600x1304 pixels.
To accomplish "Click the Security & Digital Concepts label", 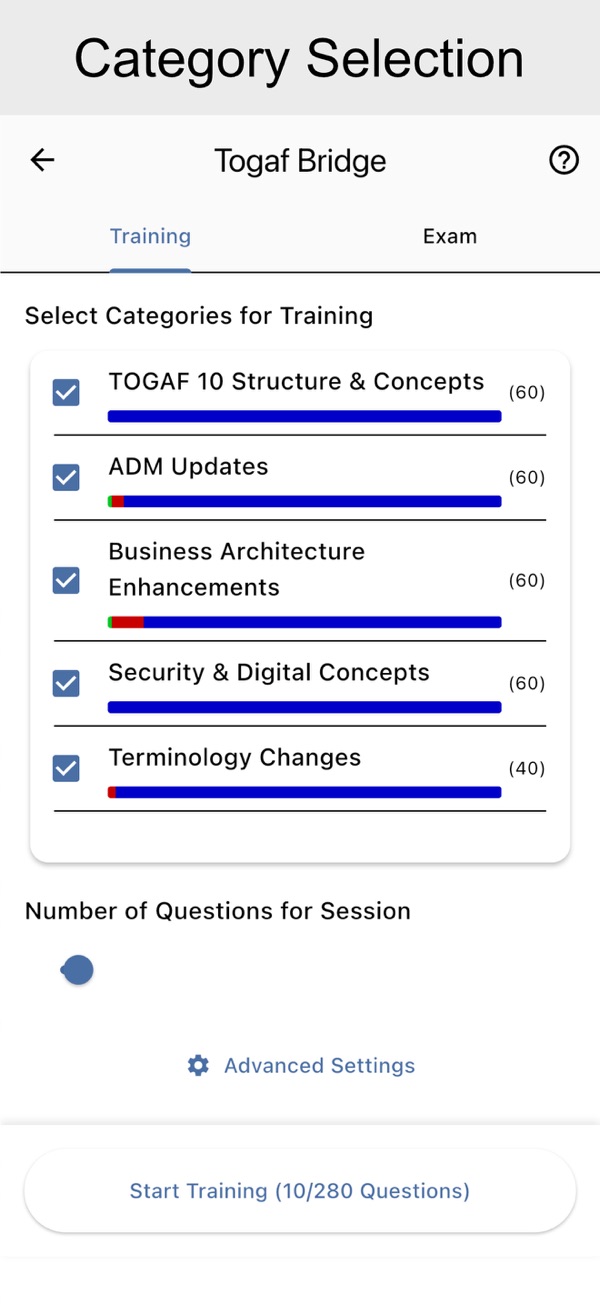I will [x=269, y=673].
